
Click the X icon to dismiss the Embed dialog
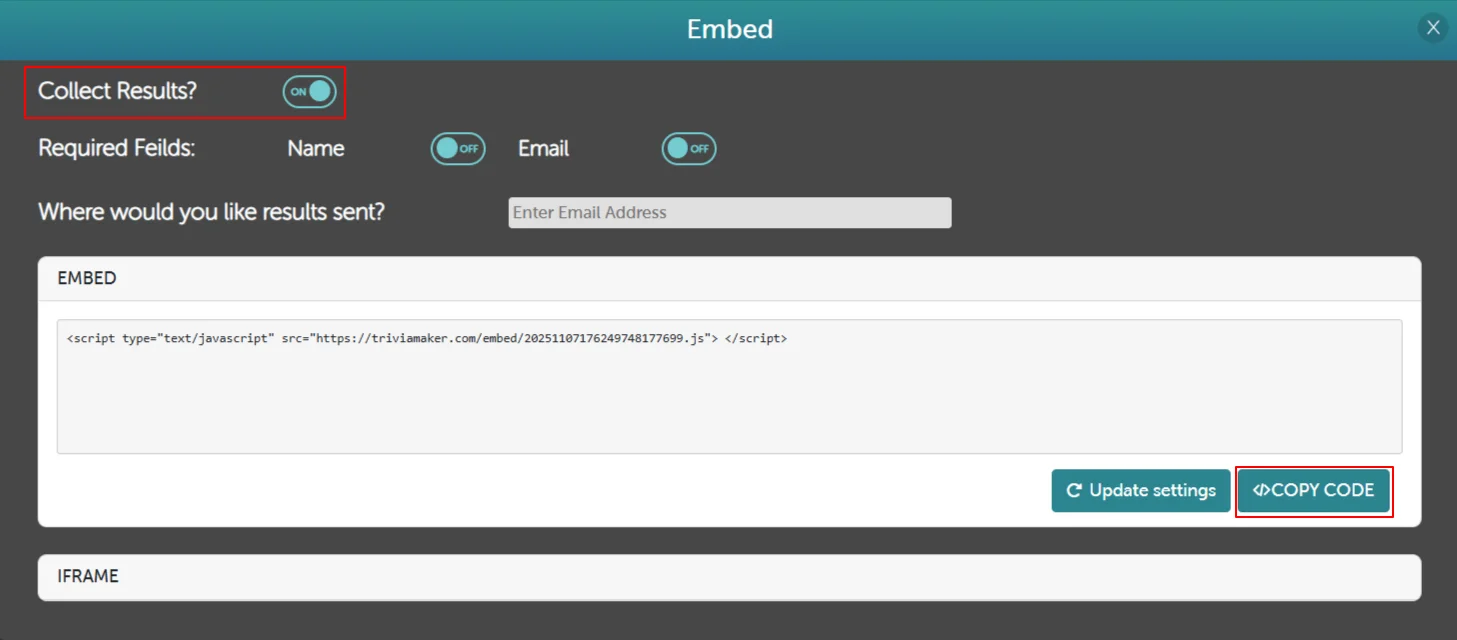click(1432, 27)
